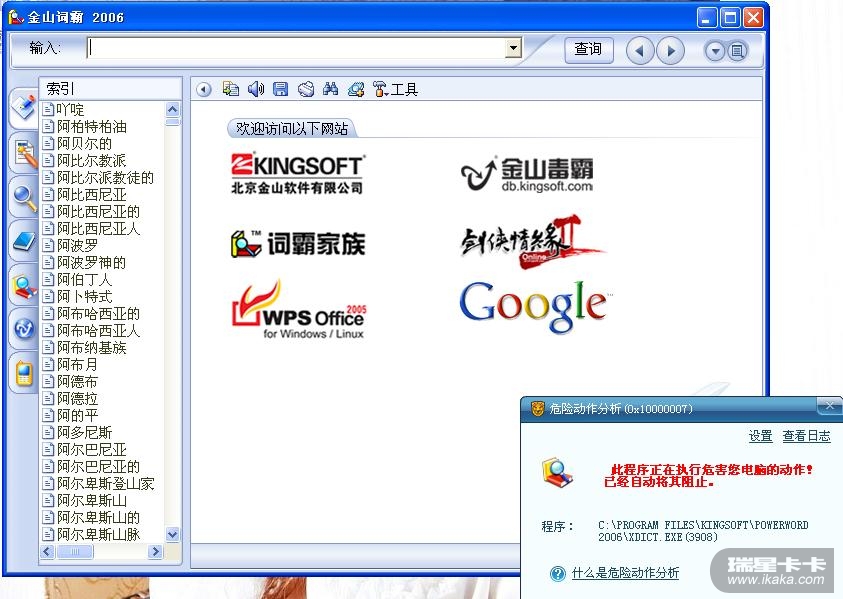Select the blue globe sidebar tab

(24, 329)
